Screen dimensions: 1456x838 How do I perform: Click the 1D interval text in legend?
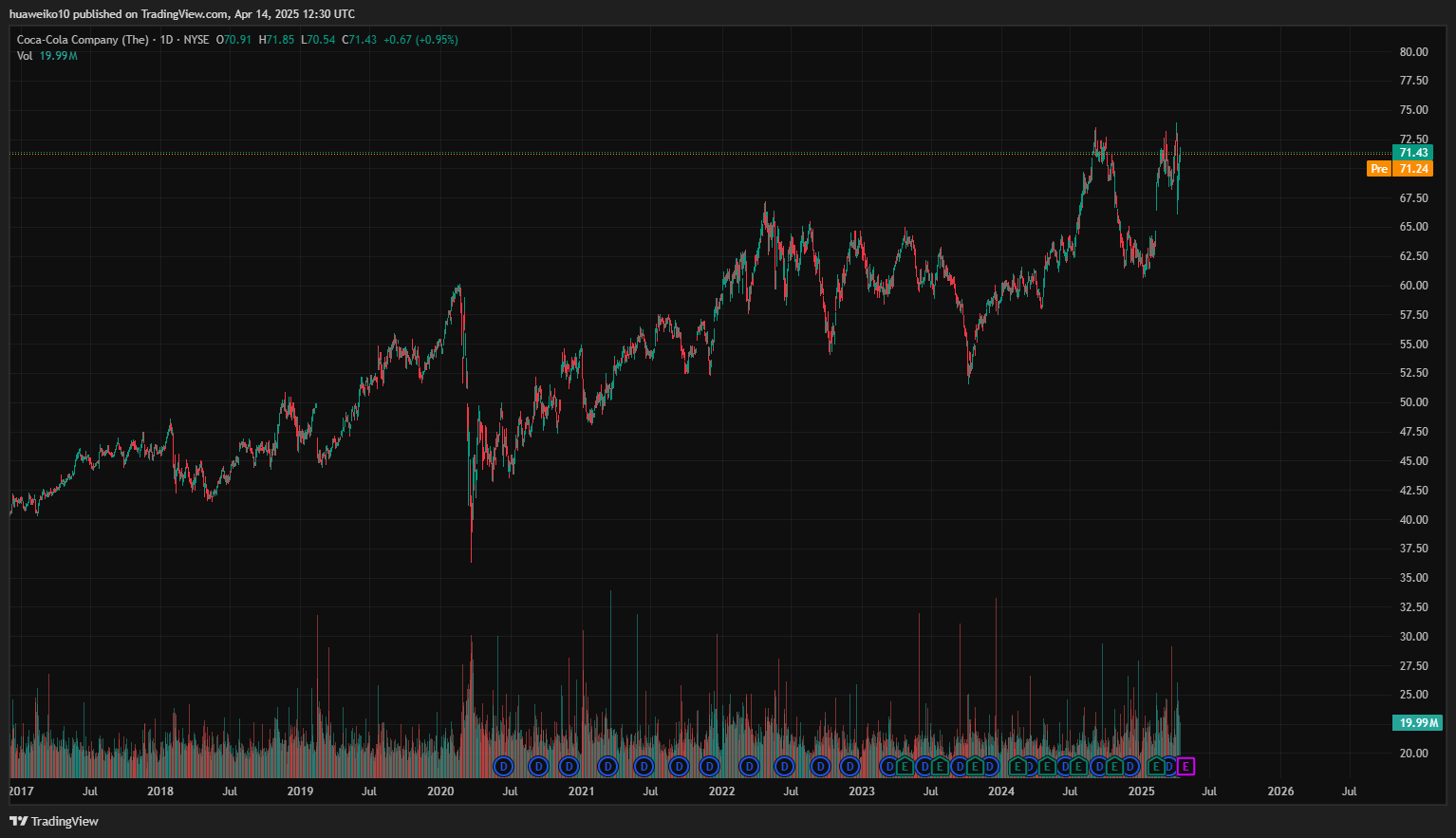pos(166,40)
